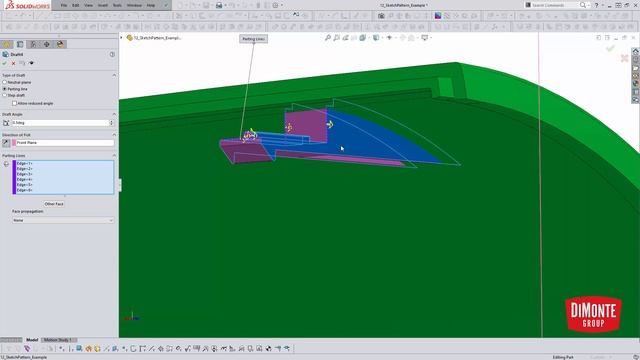Select the Step draft type

(x=4, y=95)
